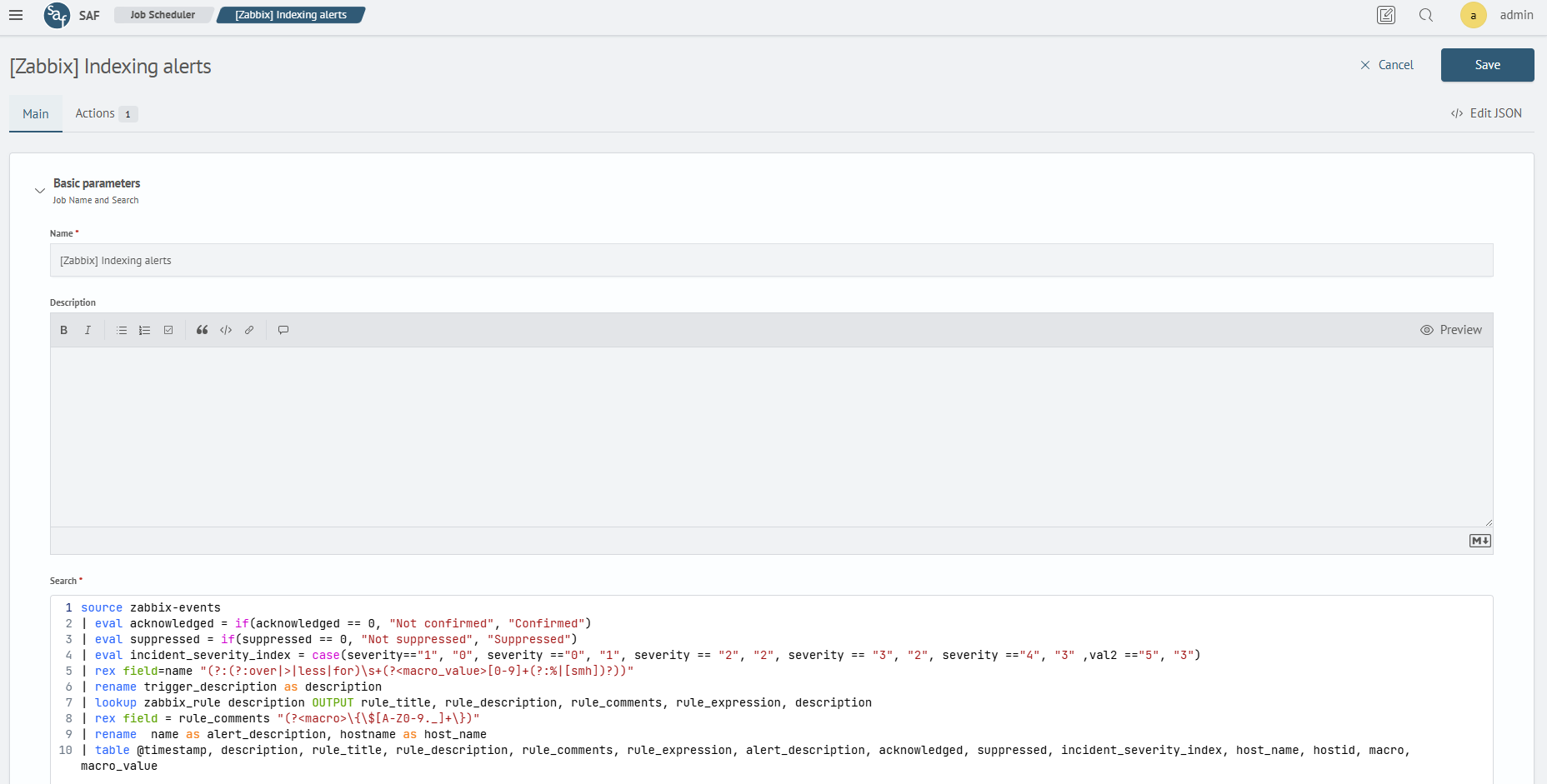Switch to the Actions tab
The width and height of the screenshot is (1547, 784).
94,113
